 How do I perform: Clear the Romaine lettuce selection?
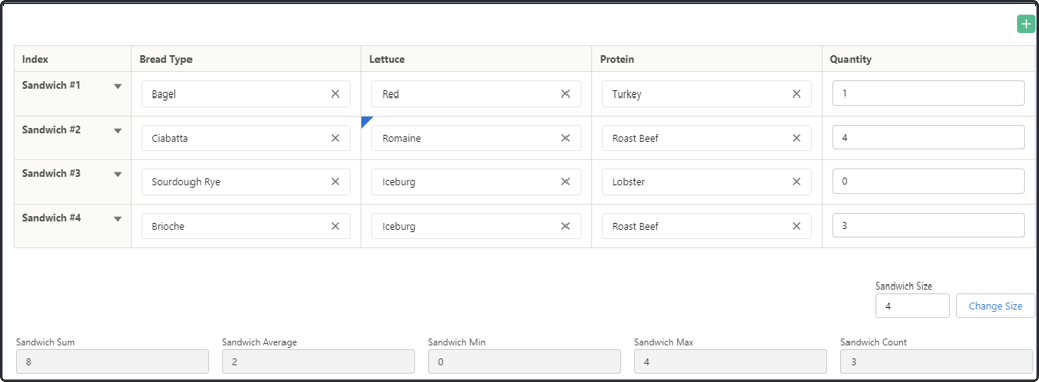pos(566,138)
